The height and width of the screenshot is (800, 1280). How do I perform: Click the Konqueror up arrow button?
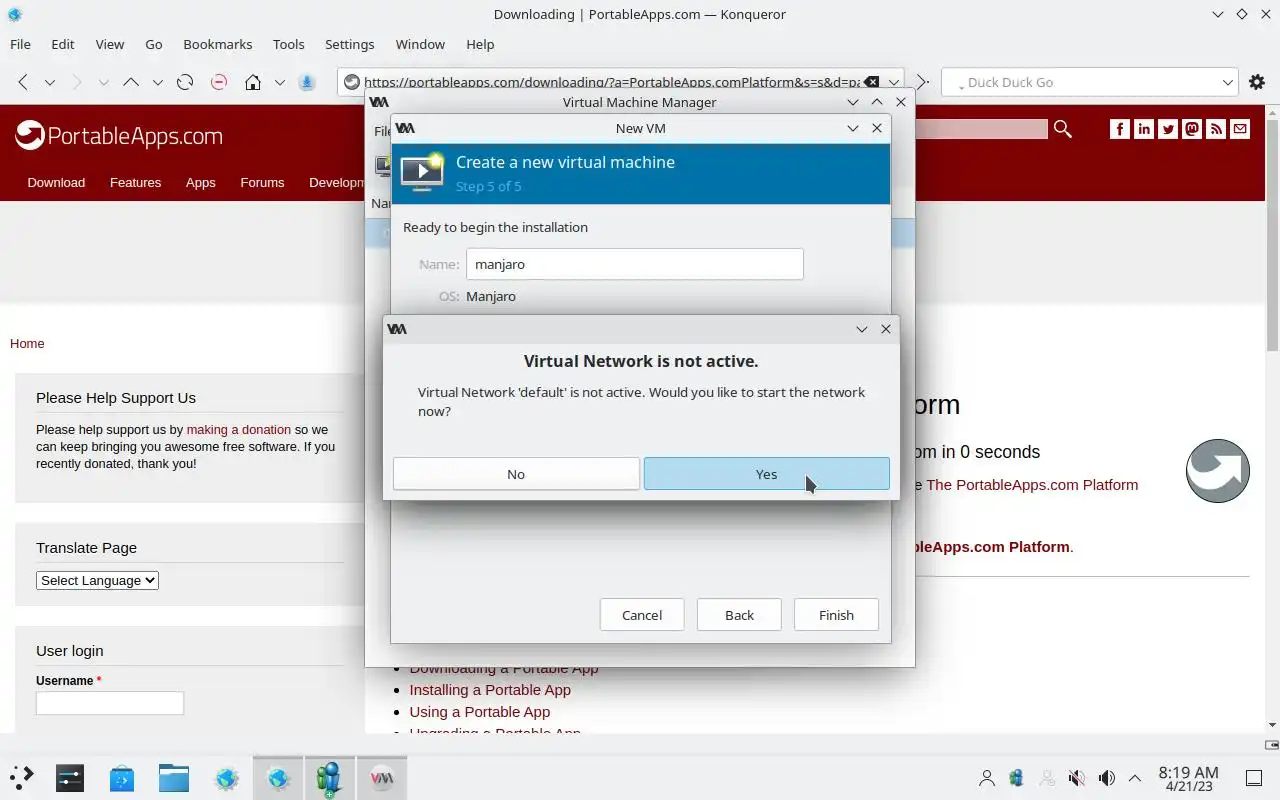coord(131,82)
